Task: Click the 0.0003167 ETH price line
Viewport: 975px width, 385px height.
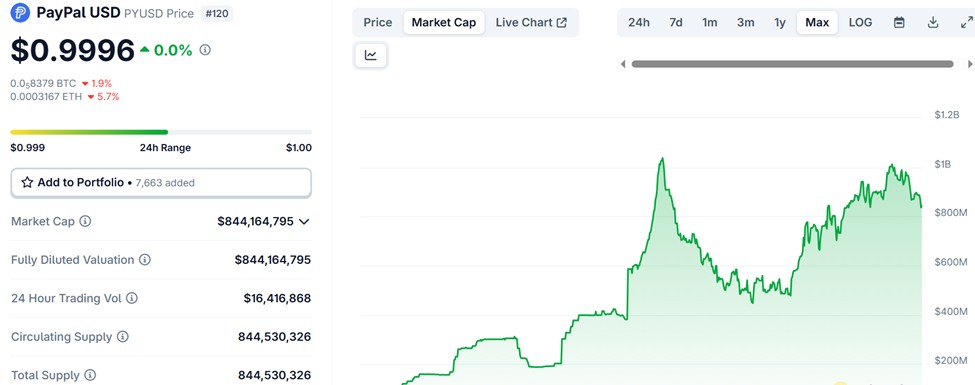Action: [65, 96]
